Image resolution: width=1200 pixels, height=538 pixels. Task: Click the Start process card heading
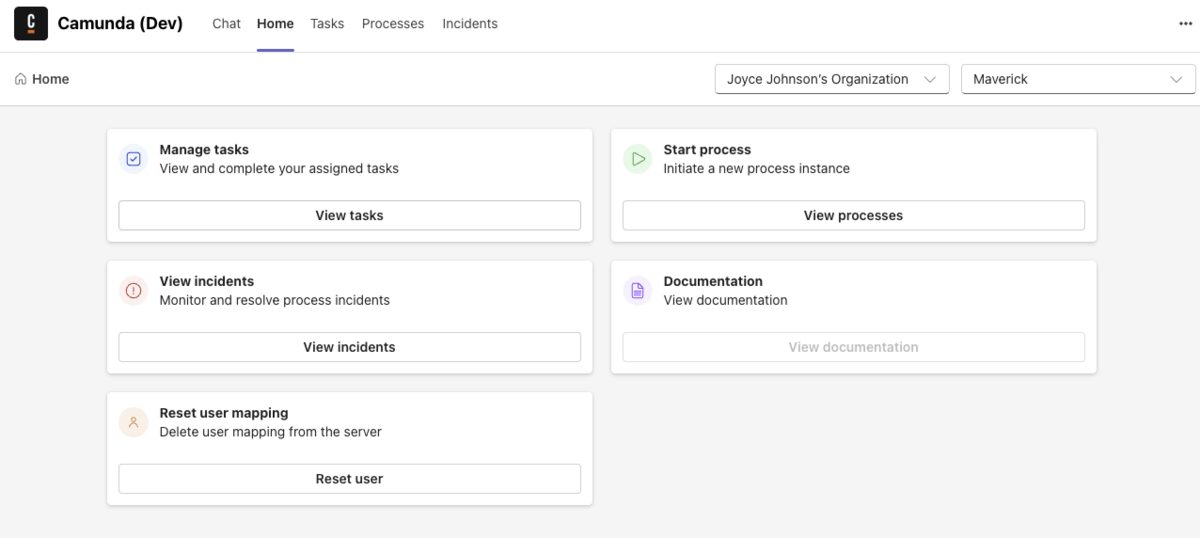(x=707, y=150)
